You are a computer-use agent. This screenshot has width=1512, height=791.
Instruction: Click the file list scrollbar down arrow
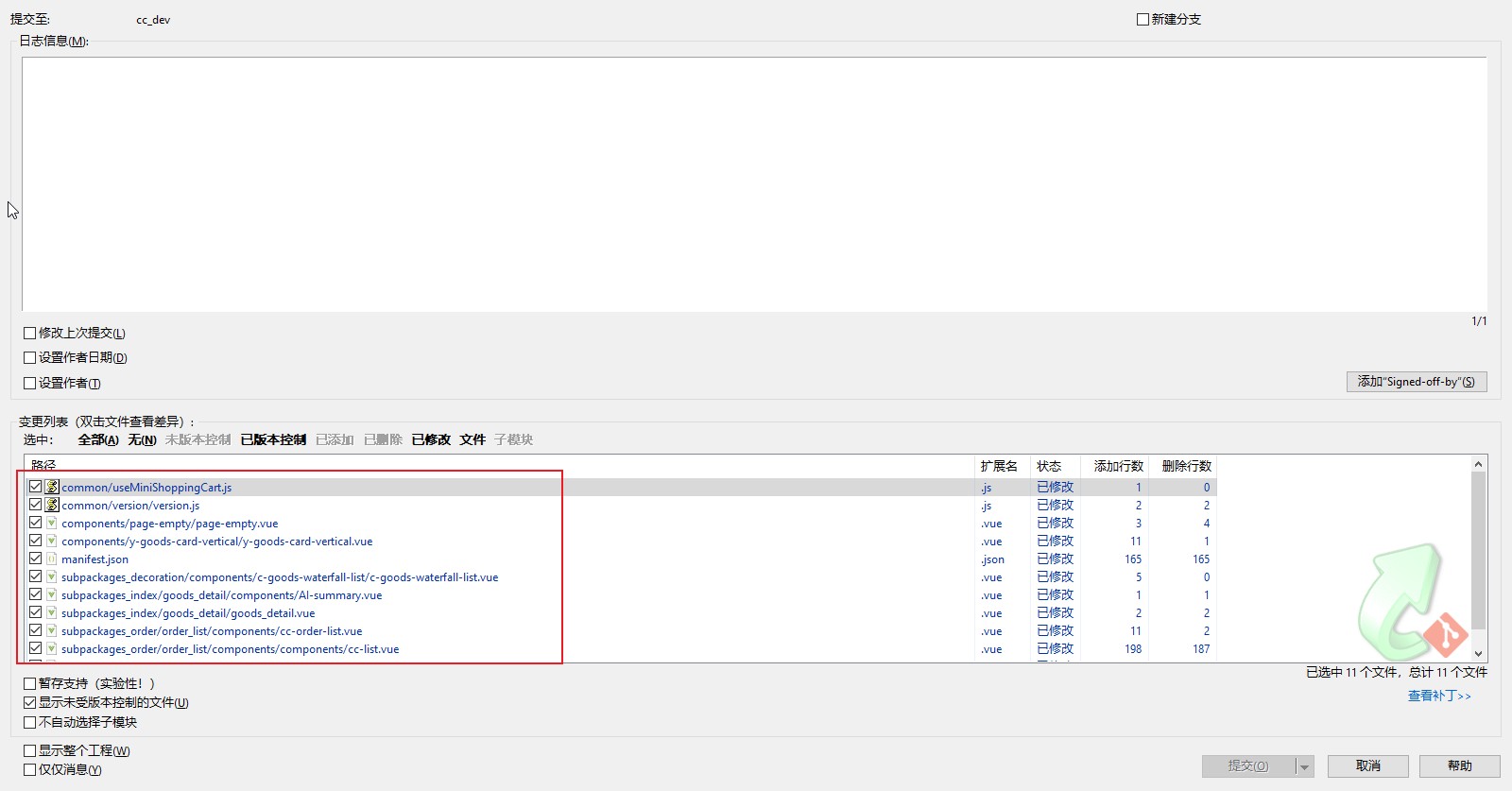1479,654
